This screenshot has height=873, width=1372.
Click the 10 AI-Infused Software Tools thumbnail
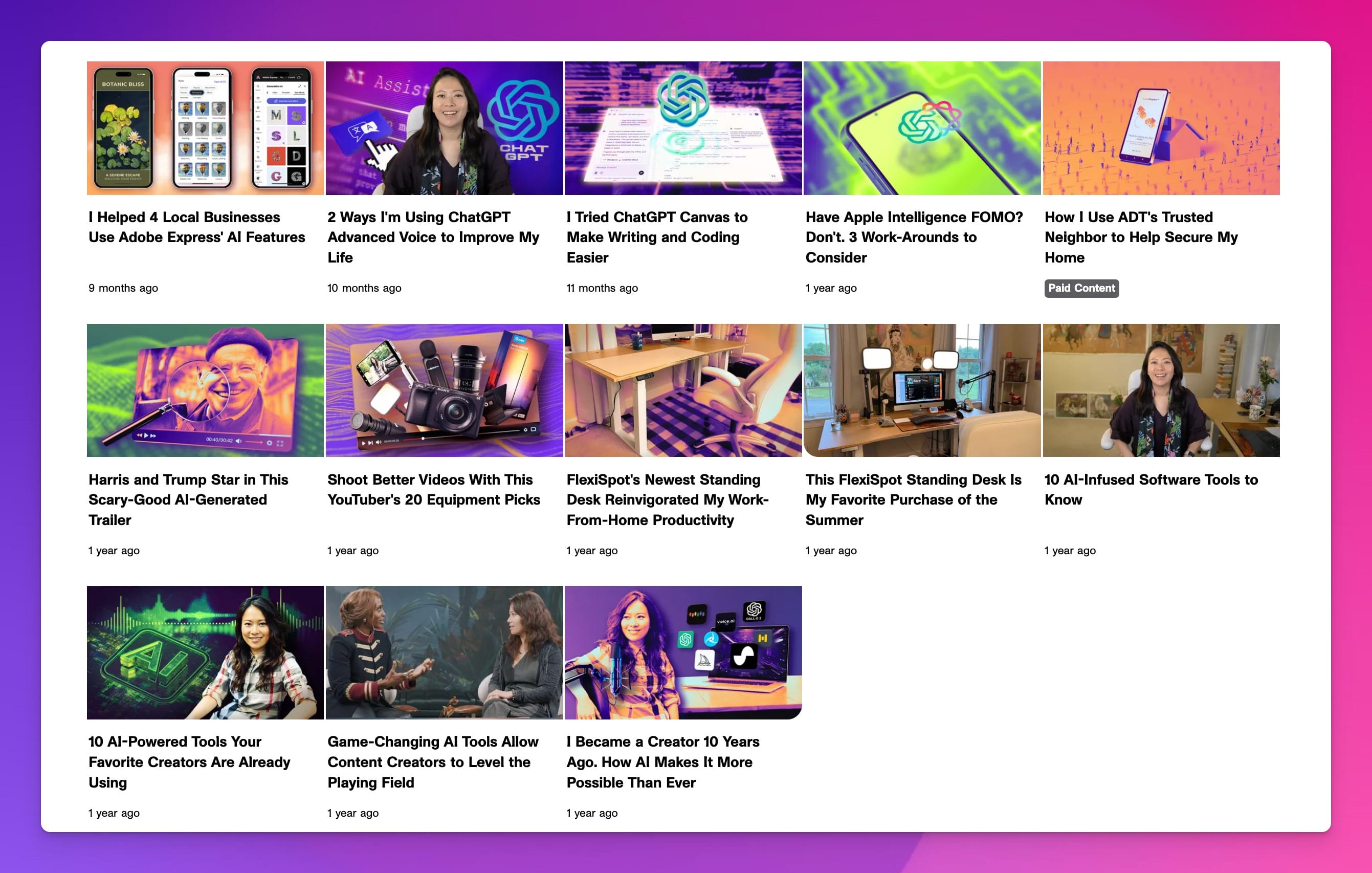point(1161,390)
